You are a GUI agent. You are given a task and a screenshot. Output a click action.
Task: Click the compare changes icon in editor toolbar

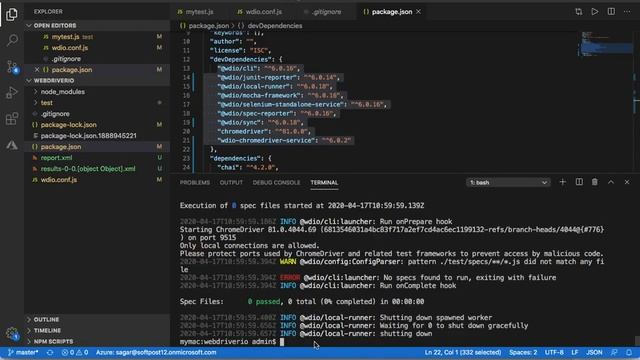pos(579,12)
